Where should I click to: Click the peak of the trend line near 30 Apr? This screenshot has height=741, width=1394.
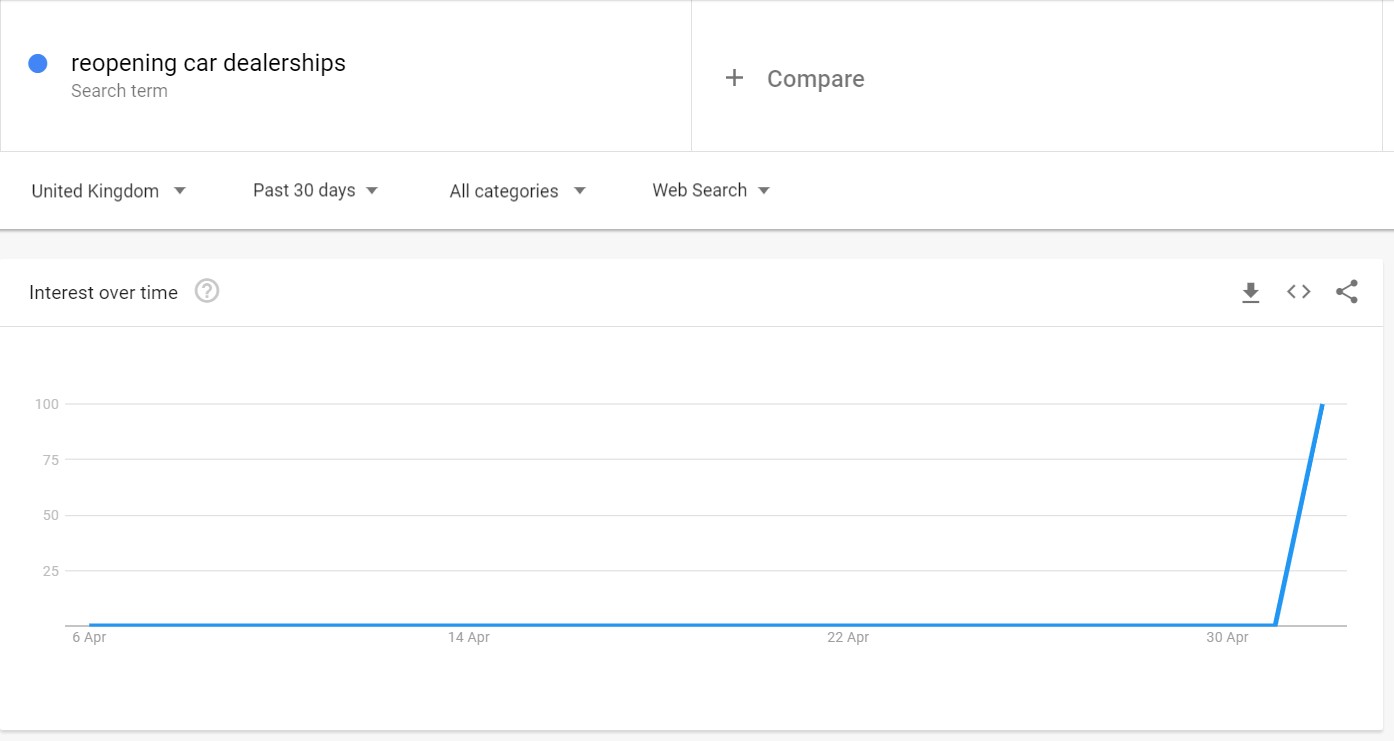click(1322, 405)
